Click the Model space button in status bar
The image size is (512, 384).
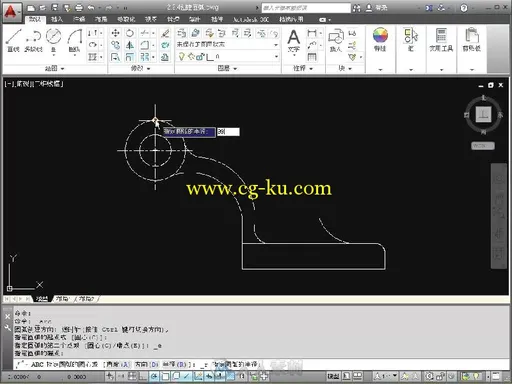[x=333, y=376]
